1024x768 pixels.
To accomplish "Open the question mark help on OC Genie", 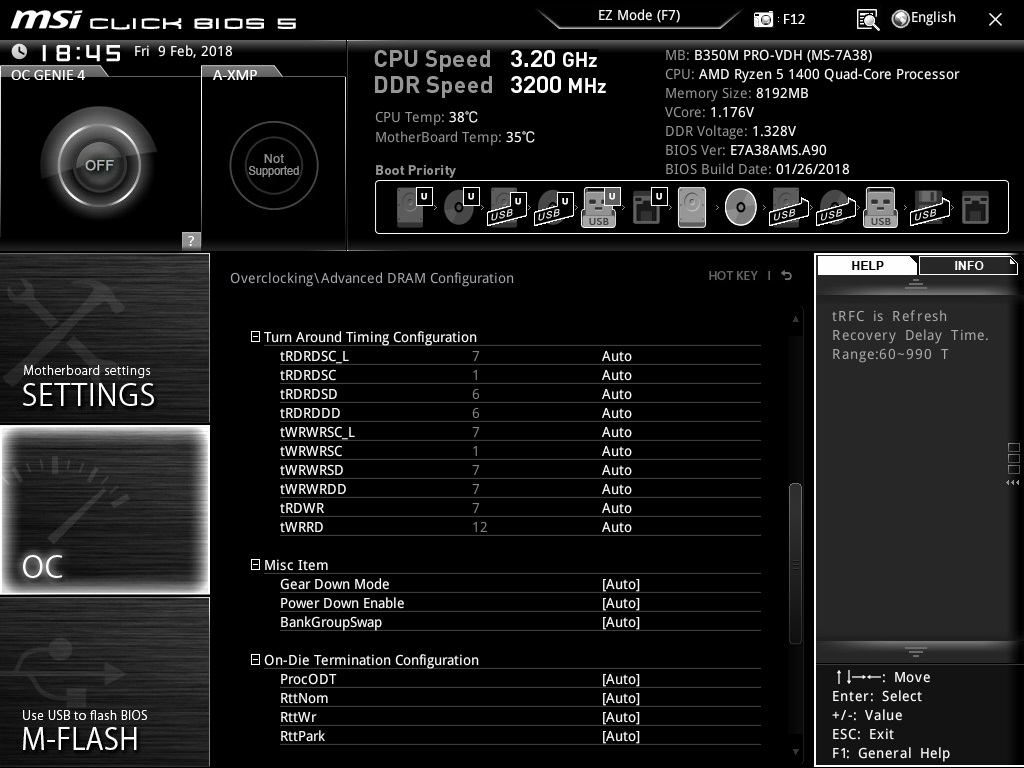I will pyautogui.click(x=191, y=240).
